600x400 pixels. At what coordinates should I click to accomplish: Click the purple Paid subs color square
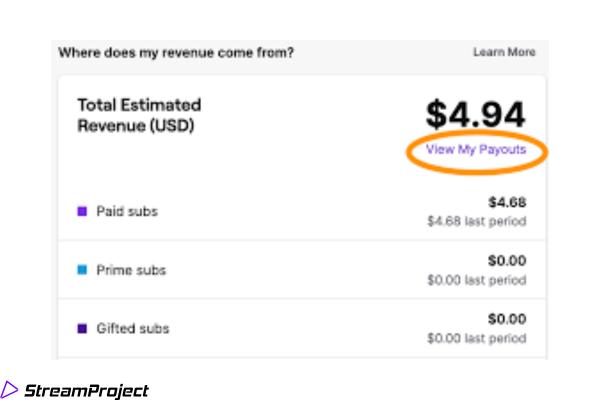coord(83,212)
